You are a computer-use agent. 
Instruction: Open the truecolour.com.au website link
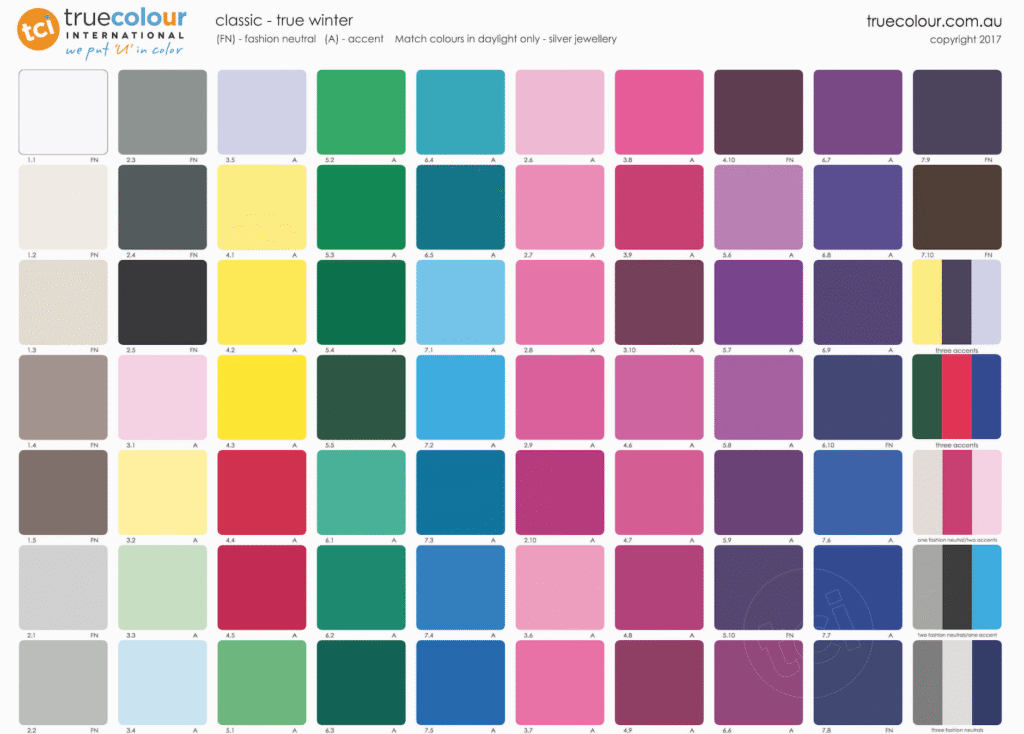tap(935, 20)
